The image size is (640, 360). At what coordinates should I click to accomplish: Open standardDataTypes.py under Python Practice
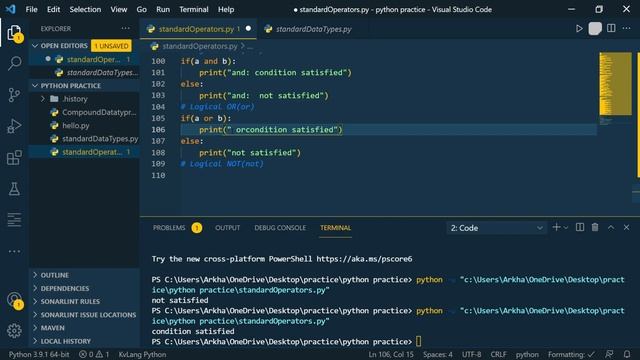[x=100, y=138]
